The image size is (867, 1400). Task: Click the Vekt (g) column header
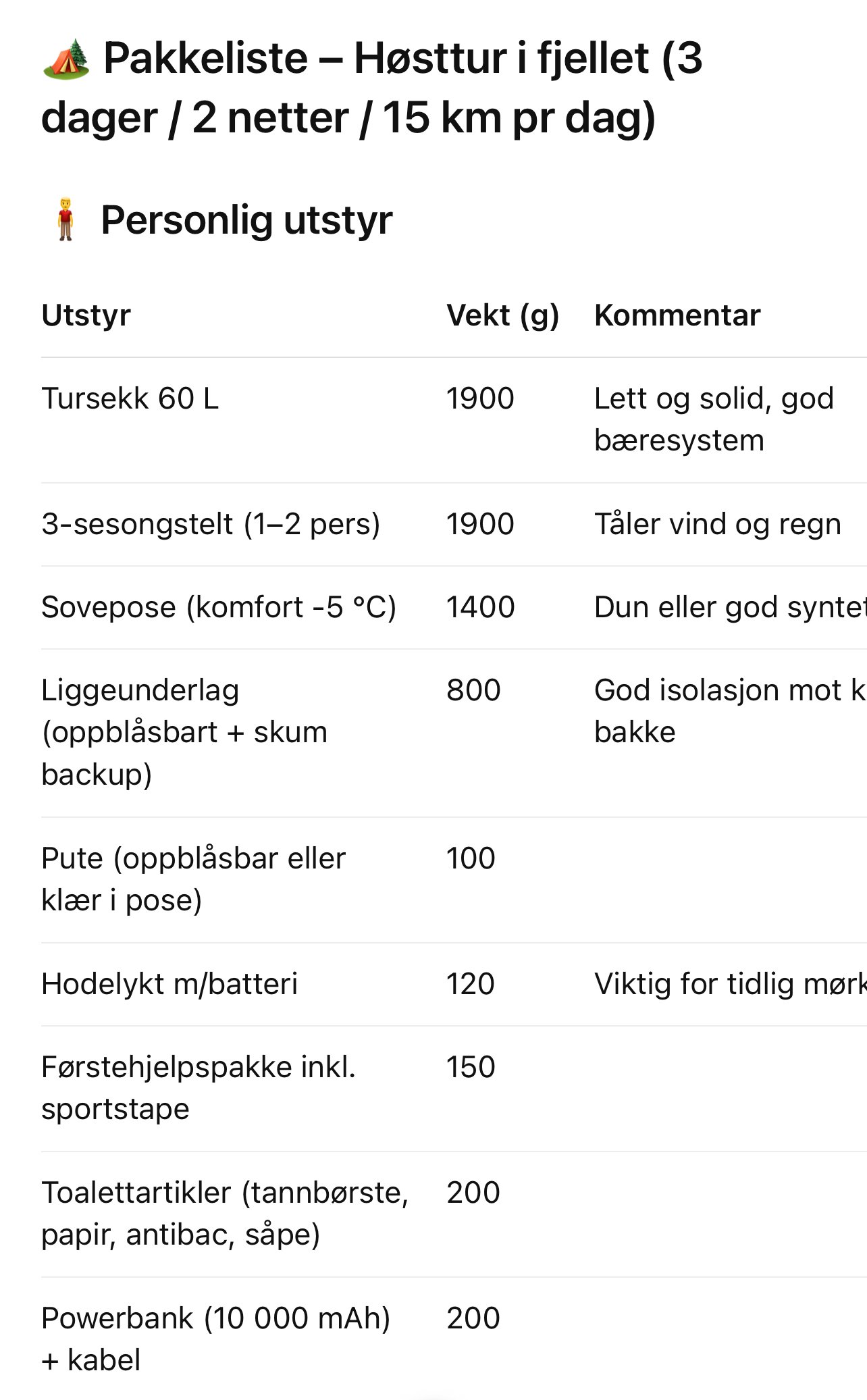click(502, 315)
